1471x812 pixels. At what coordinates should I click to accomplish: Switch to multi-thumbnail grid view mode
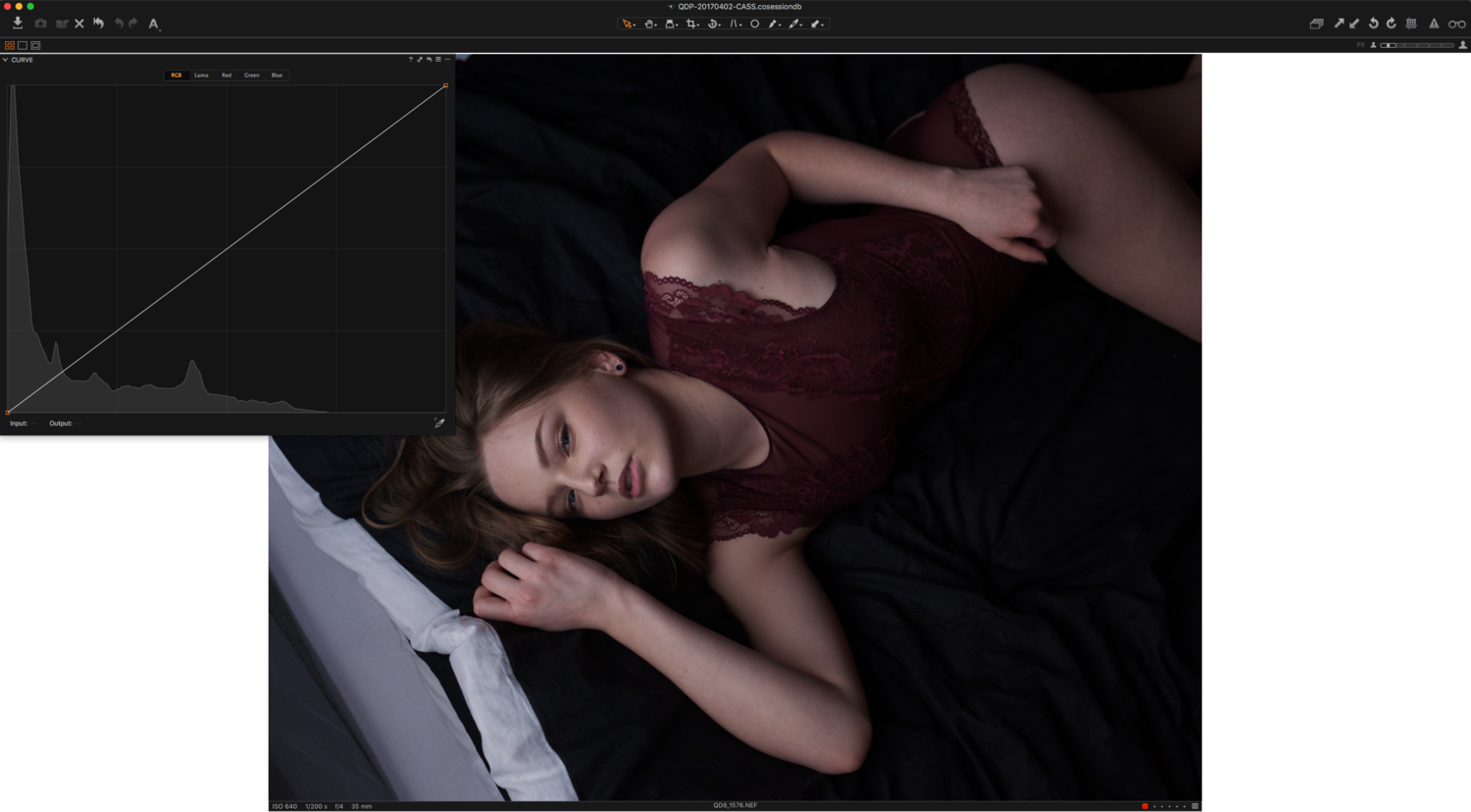pyautogui.click(x=10, y=45)
